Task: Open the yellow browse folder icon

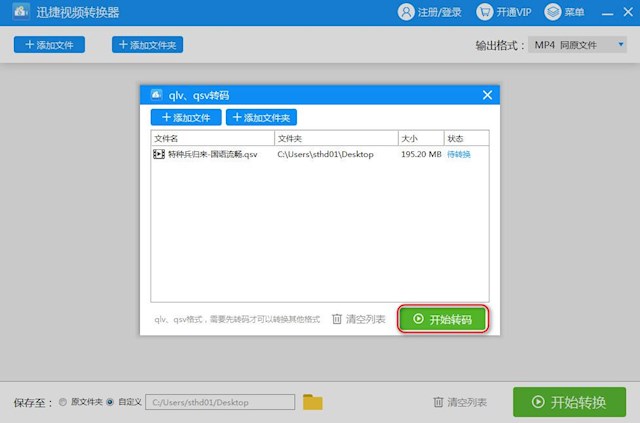Action: (313, 402)
